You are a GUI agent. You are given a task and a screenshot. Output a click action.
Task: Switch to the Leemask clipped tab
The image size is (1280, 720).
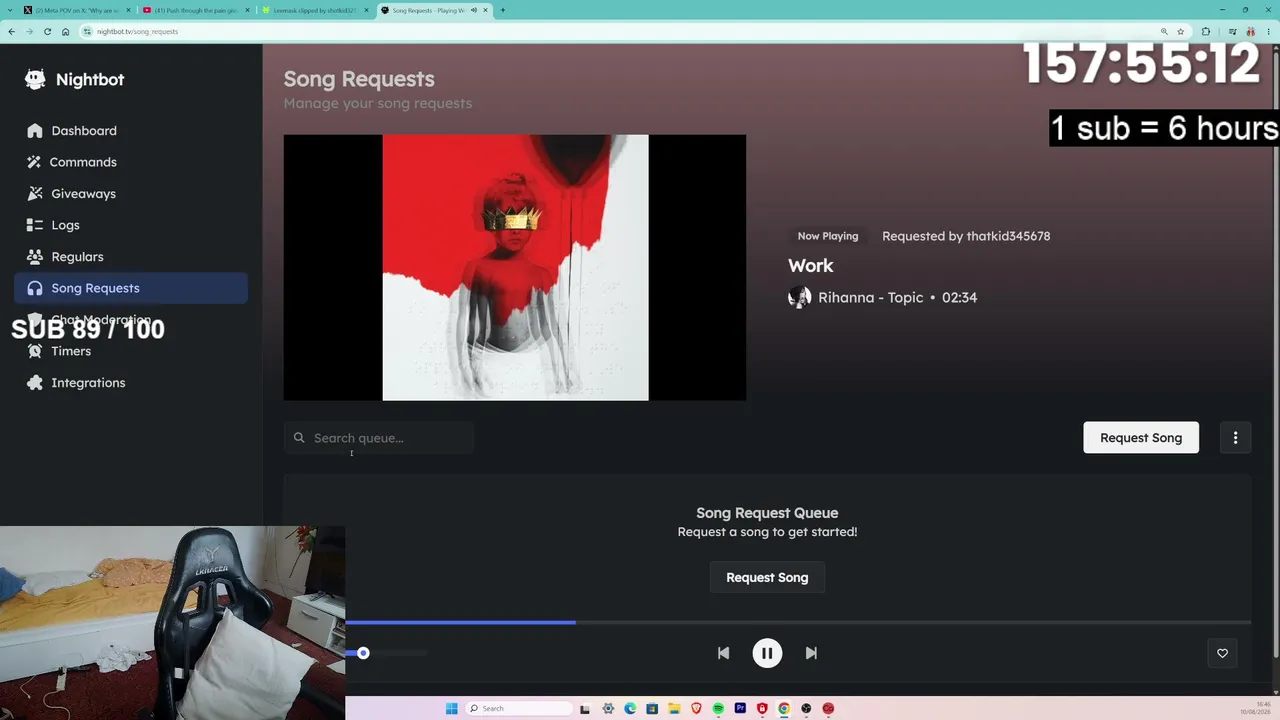coord(314,10)
